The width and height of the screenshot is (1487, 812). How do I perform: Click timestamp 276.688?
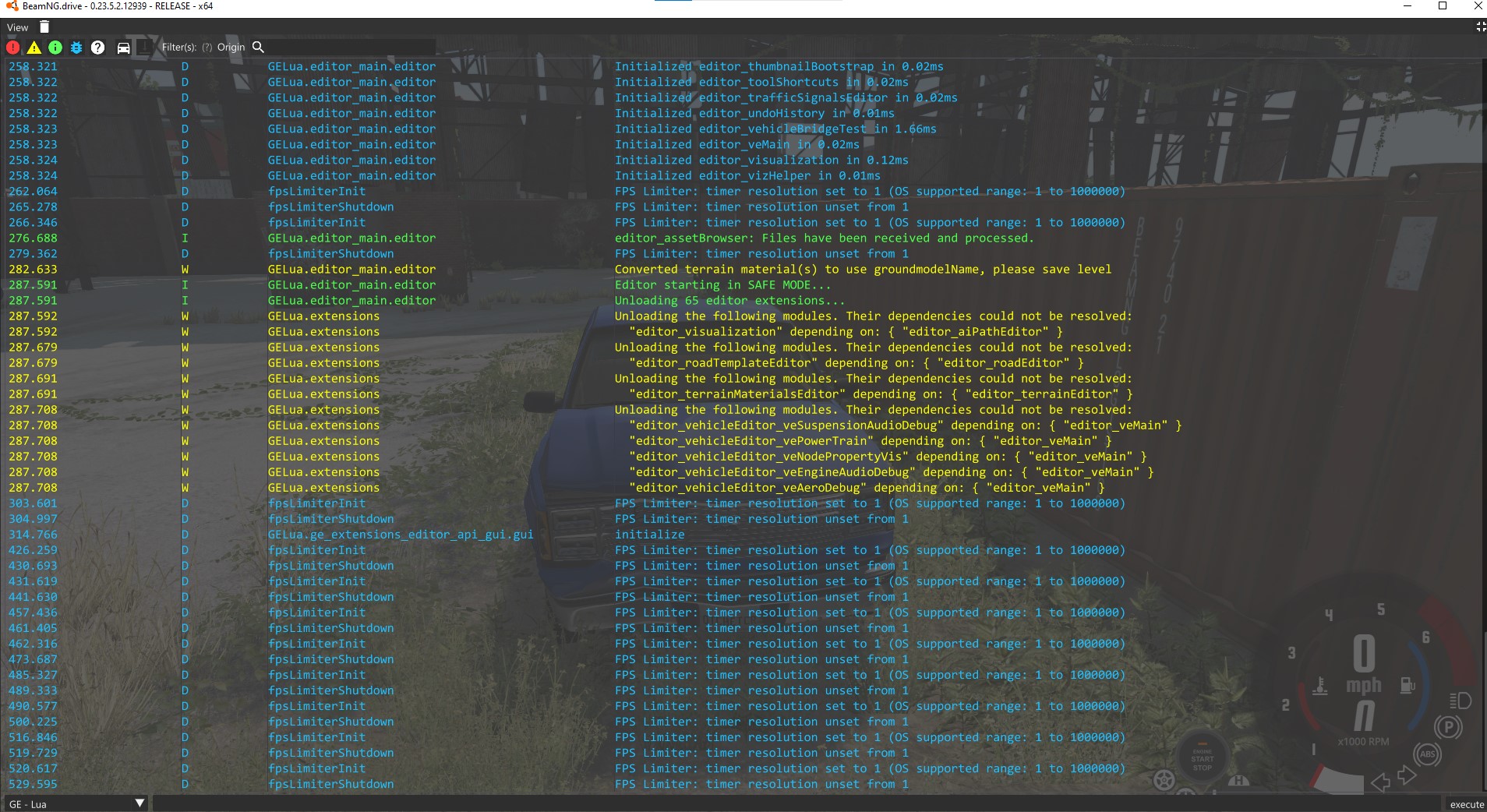click(x=33, y=238)
